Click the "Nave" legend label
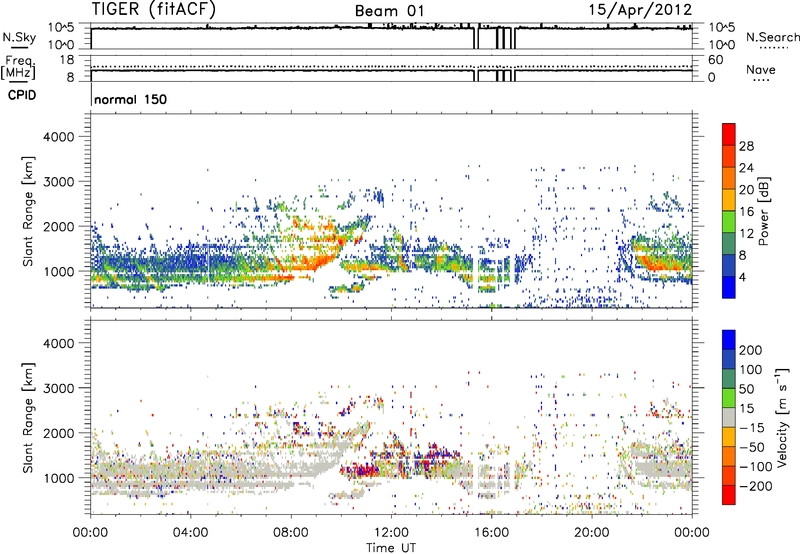Viewport: 800px width, 554px height. 761,69
